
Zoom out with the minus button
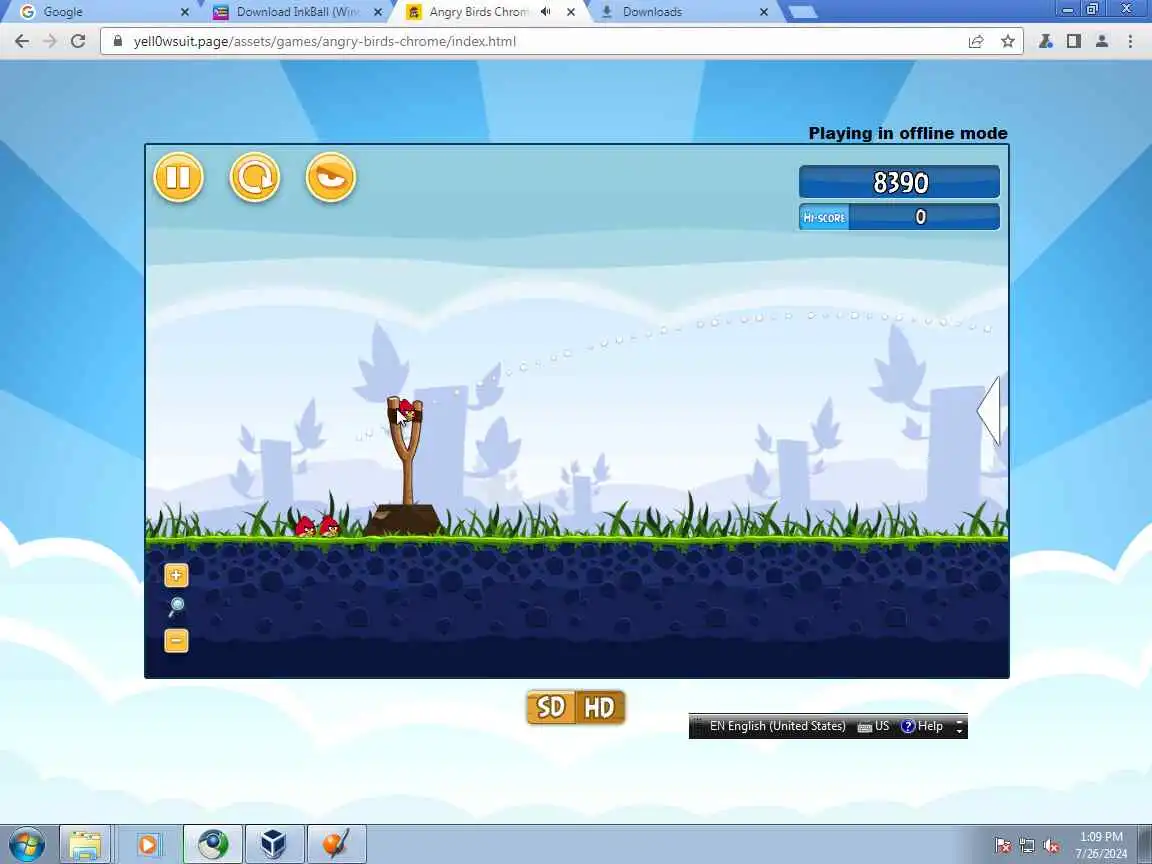176,641
